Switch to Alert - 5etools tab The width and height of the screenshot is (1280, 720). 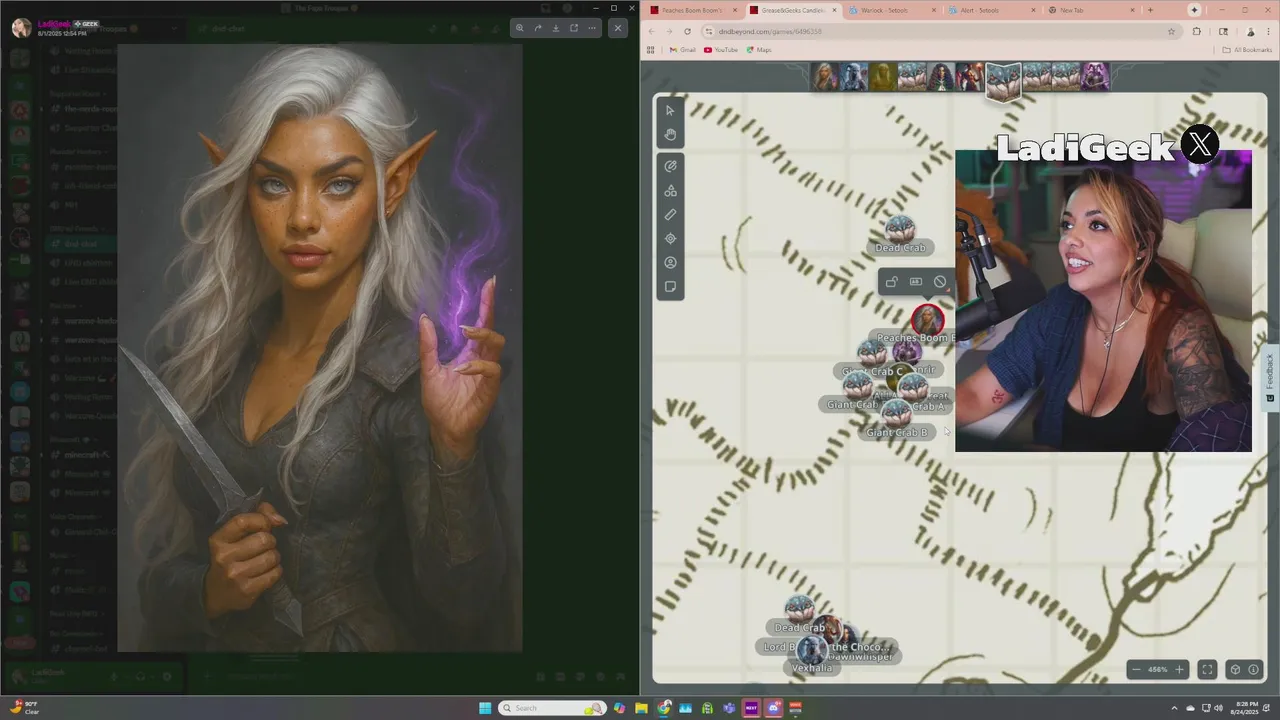(x=990, y=10)
